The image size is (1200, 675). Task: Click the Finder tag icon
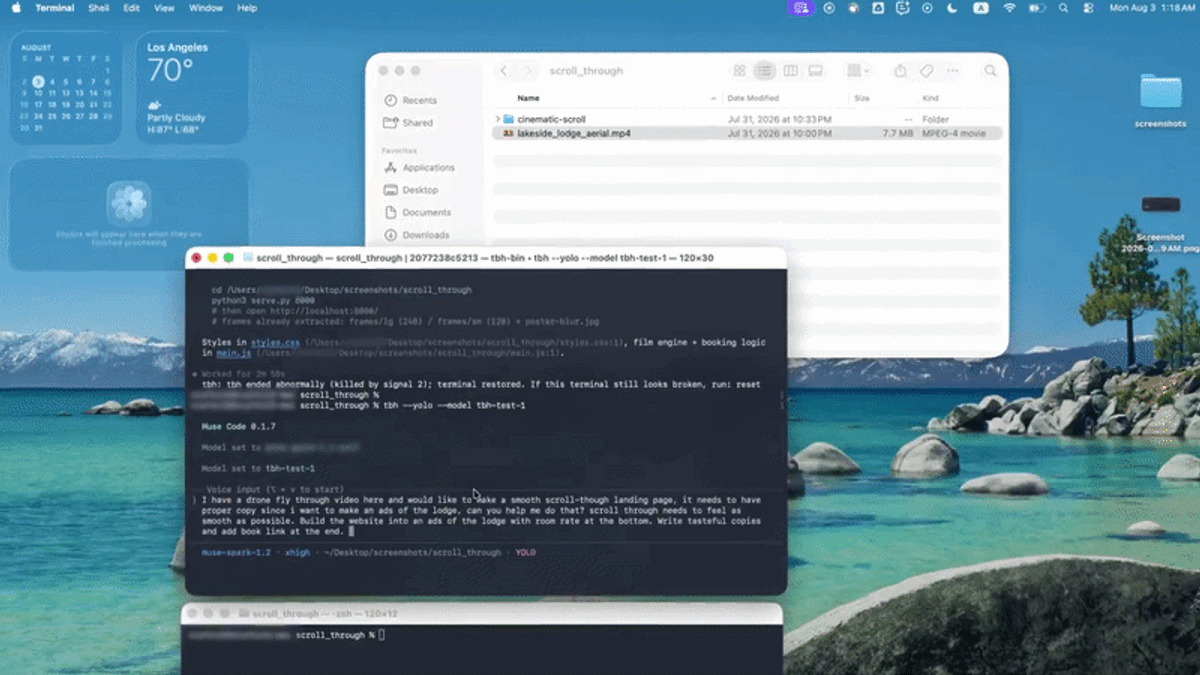(926, 71)
